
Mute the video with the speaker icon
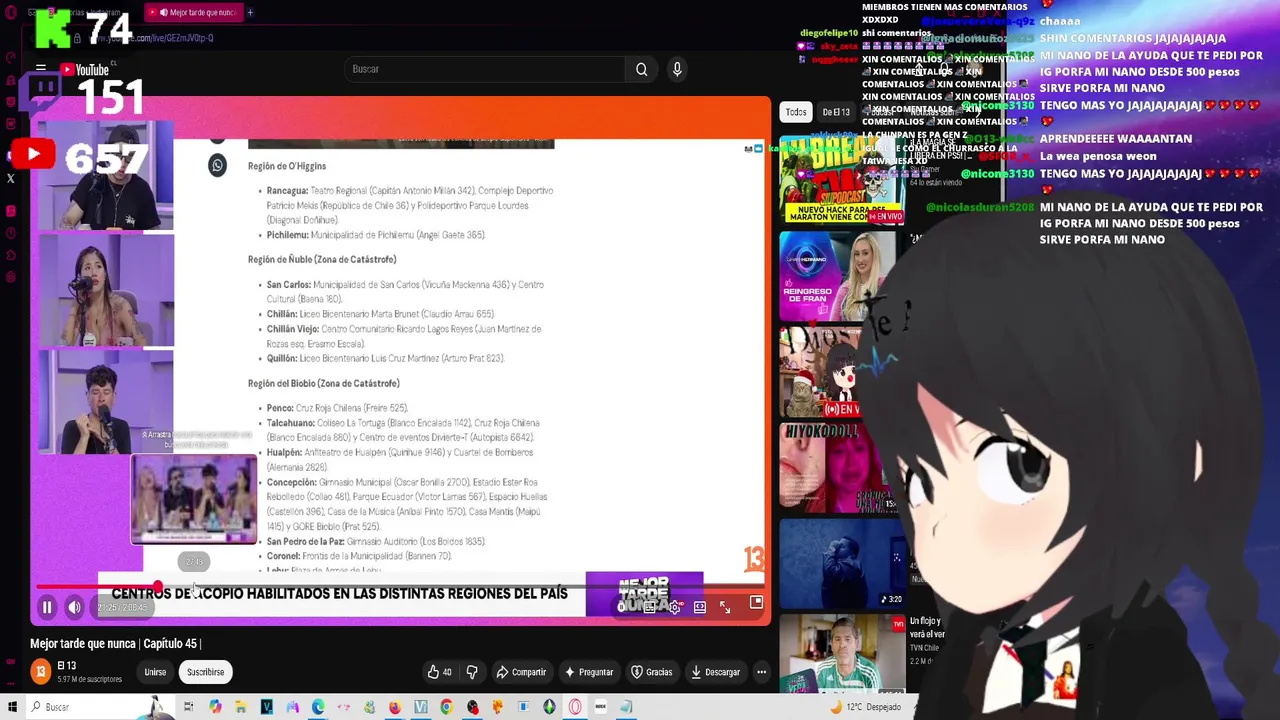74,607
